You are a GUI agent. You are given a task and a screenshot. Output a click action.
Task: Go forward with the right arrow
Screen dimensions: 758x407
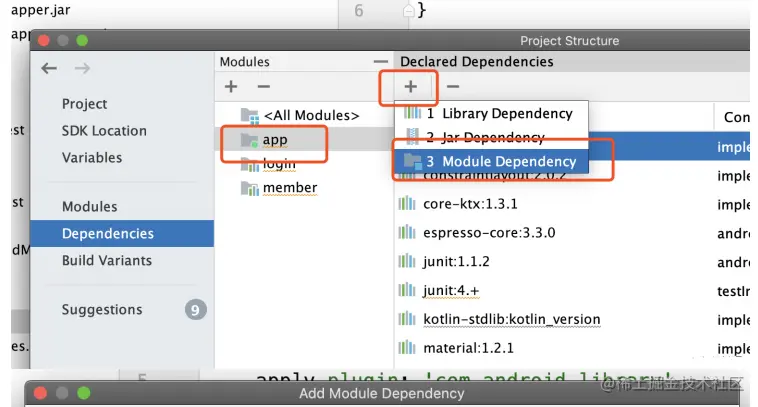pyautogui.click(x=82, y=68)
